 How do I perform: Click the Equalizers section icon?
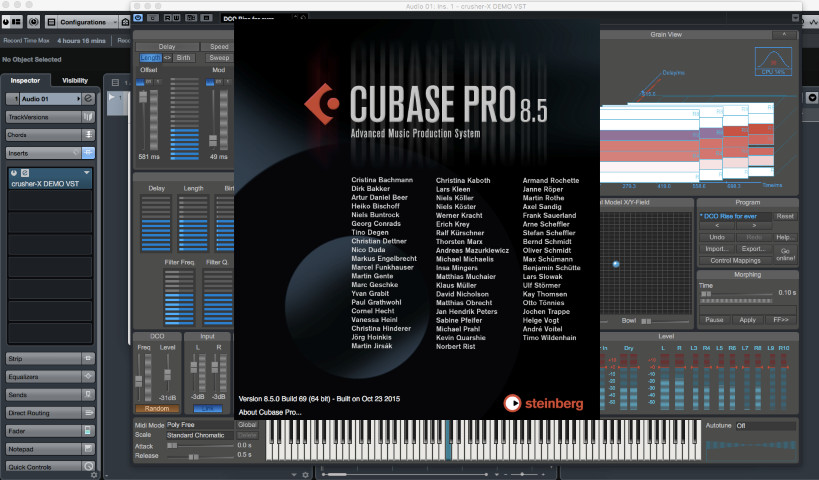coord(88,376)
